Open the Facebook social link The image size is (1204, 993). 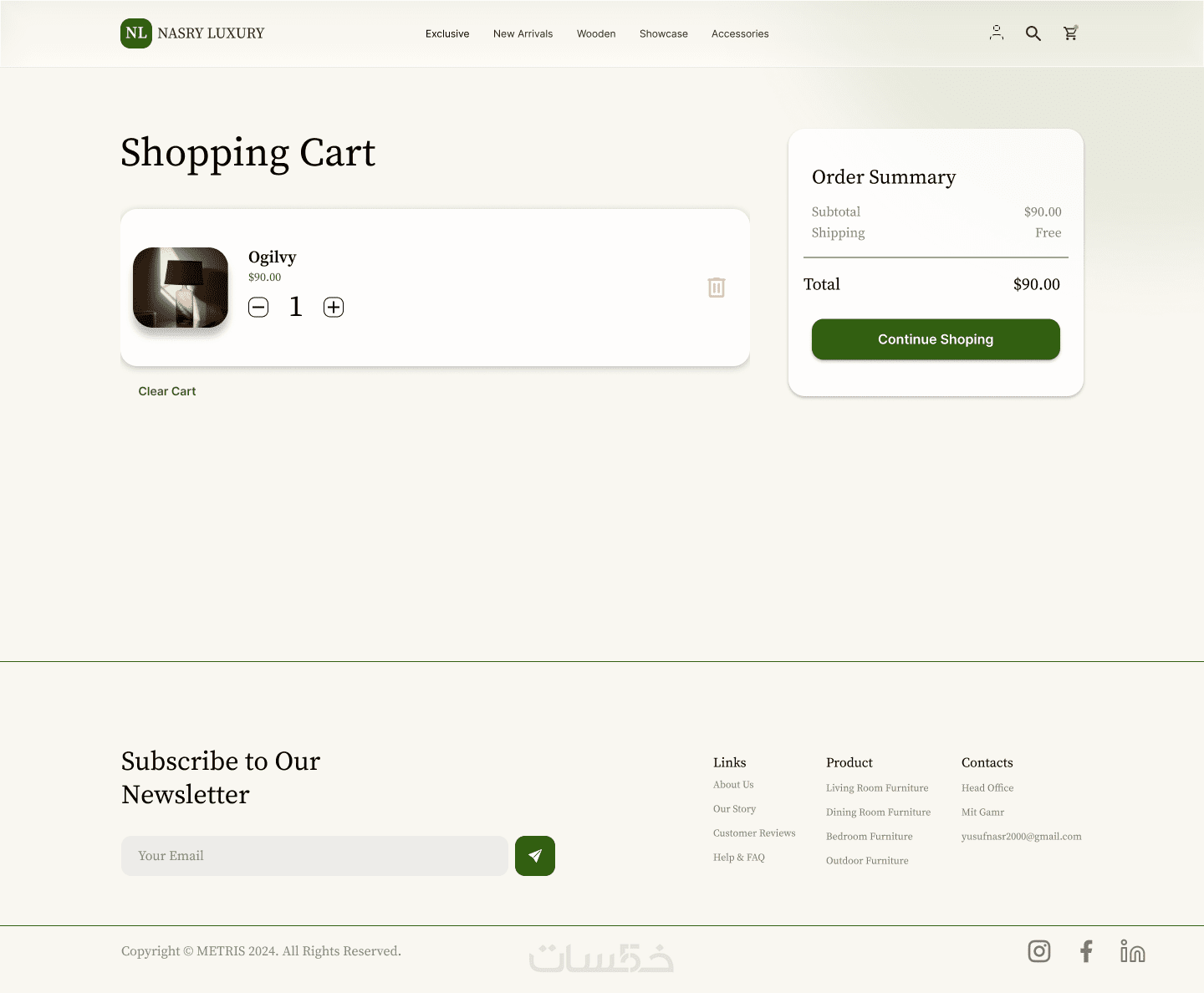pyautogui.click(x=1086, y=951)
